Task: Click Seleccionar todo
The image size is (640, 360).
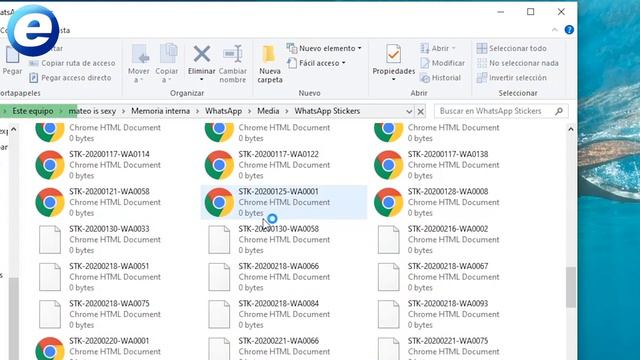Action: click(511, 48)
